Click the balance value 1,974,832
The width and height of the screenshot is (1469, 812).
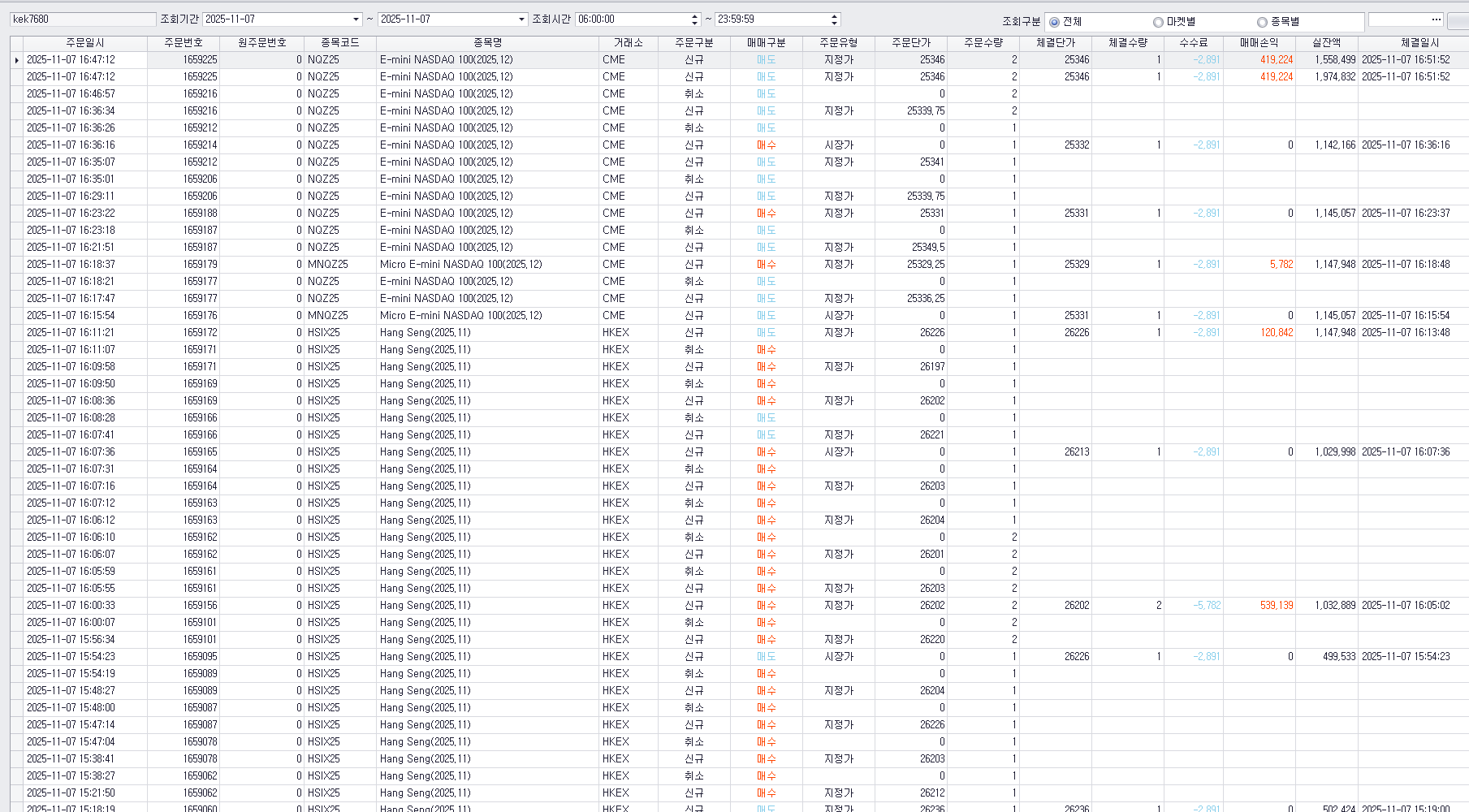tap(1335, 77)
